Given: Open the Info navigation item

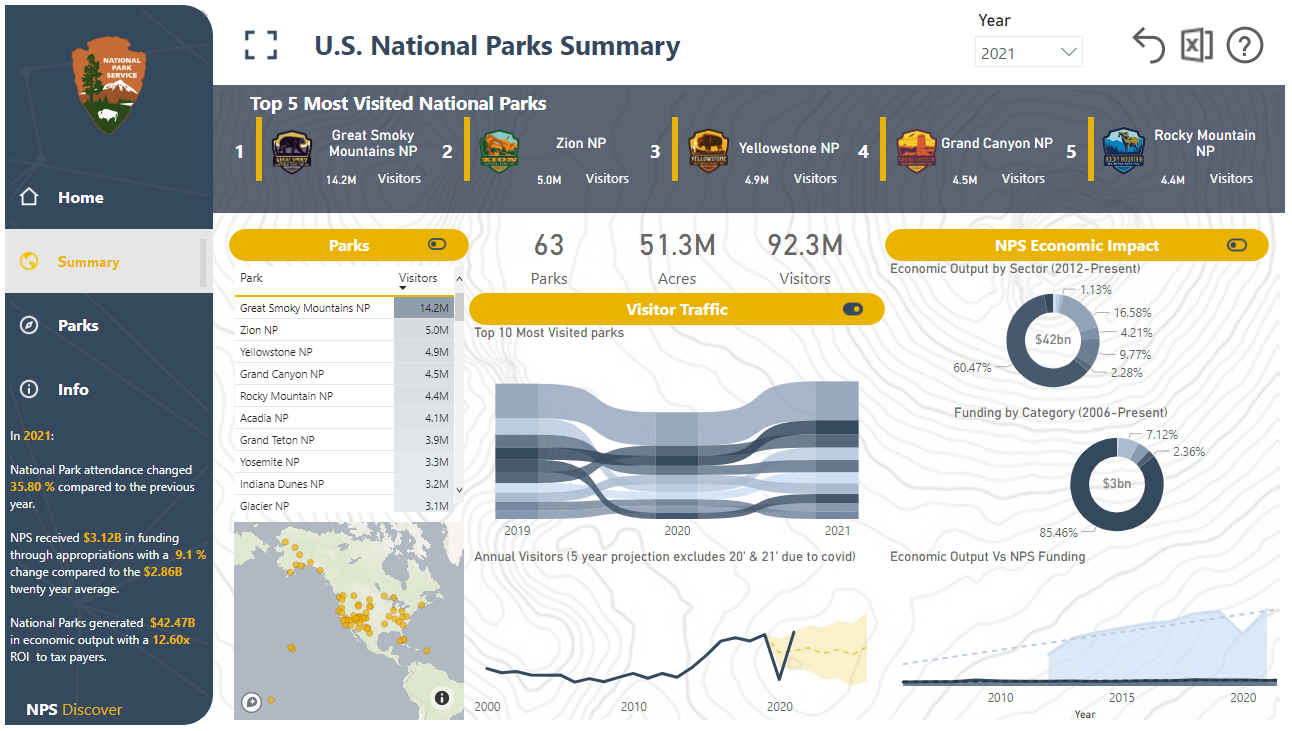Looking at the screenshot, I should tap(73, 390).
